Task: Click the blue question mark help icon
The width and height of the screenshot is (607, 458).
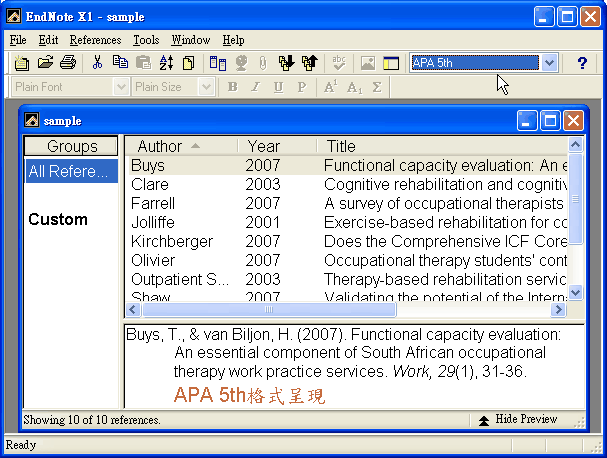Action: (x=582, y=63)
